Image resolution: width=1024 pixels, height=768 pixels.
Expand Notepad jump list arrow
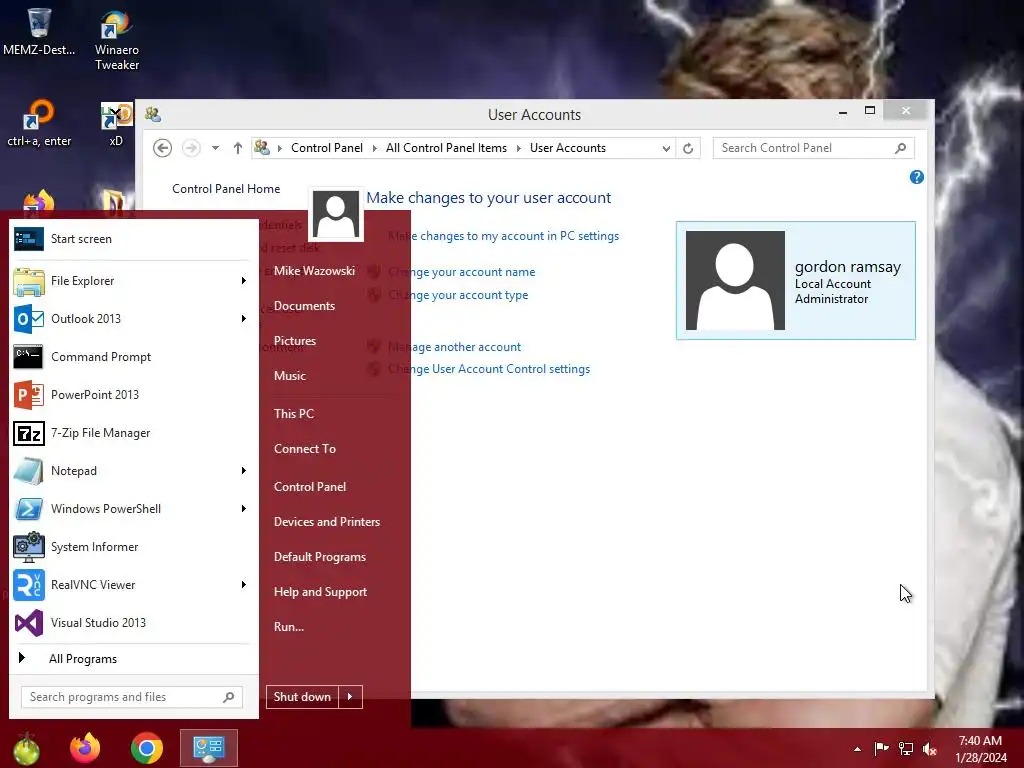point(243,471)
